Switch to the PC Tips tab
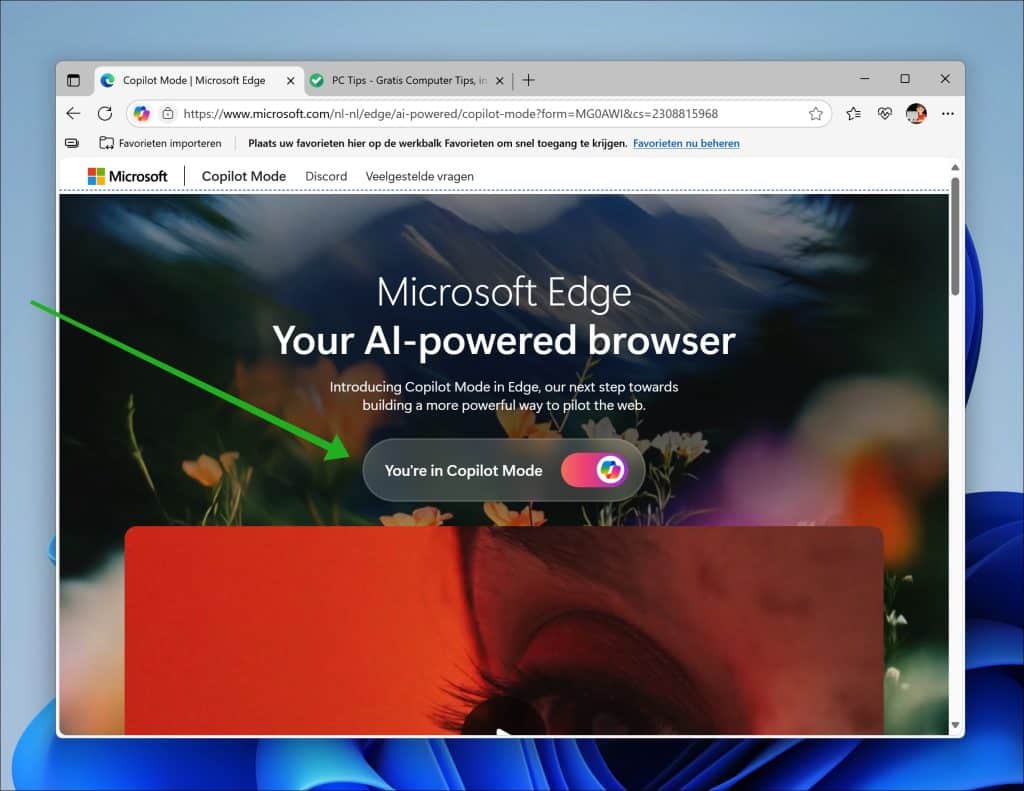Screen dimensions: 1024x791 pos(409,80)
